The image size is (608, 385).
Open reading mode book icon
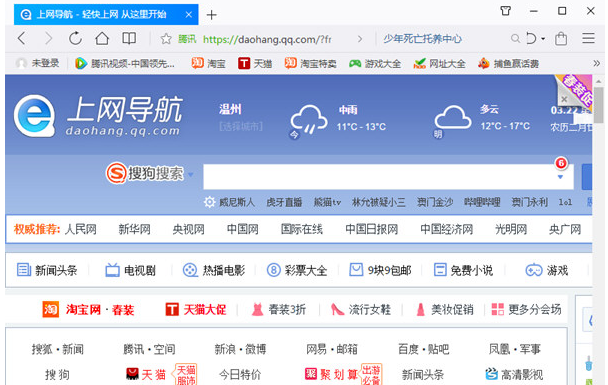tap(129, 38)
